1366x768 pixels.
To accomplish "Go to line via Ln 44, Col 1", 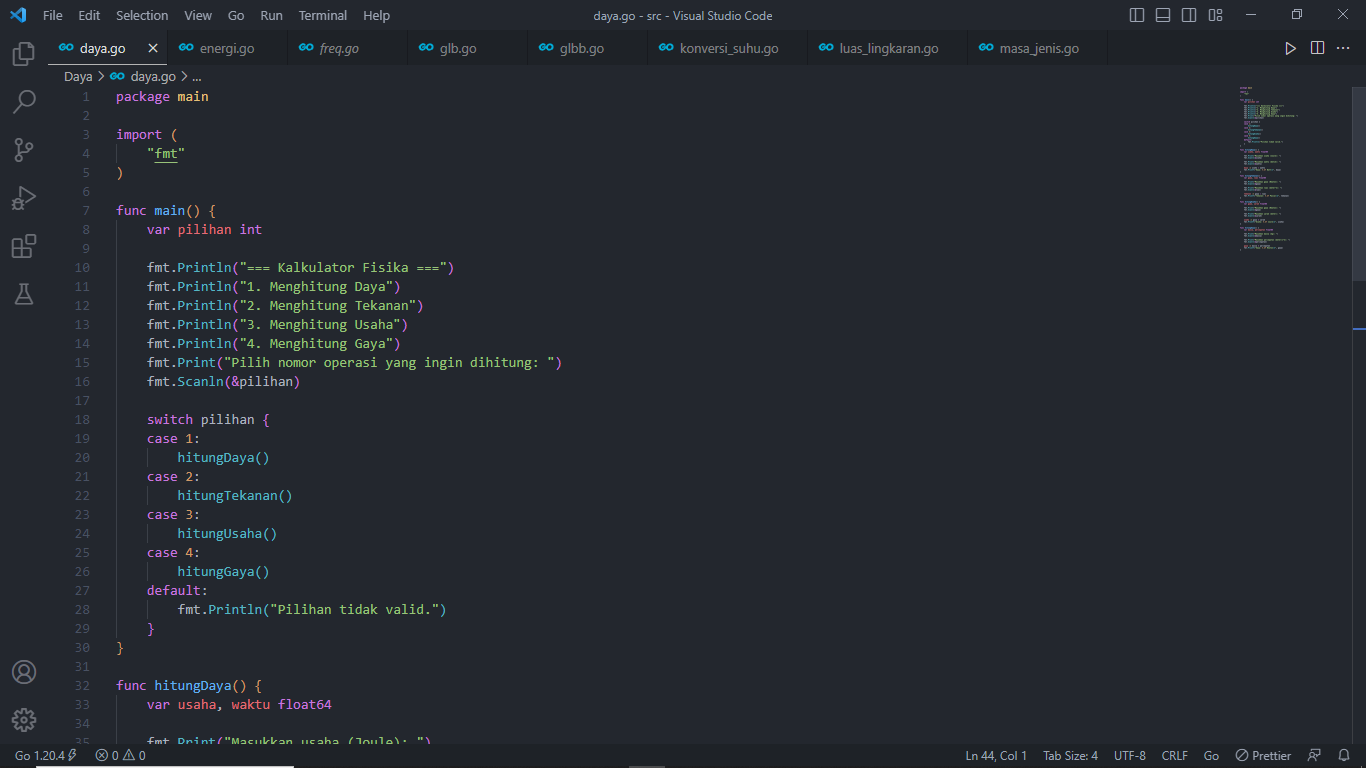I will click(x=996, y=756).
